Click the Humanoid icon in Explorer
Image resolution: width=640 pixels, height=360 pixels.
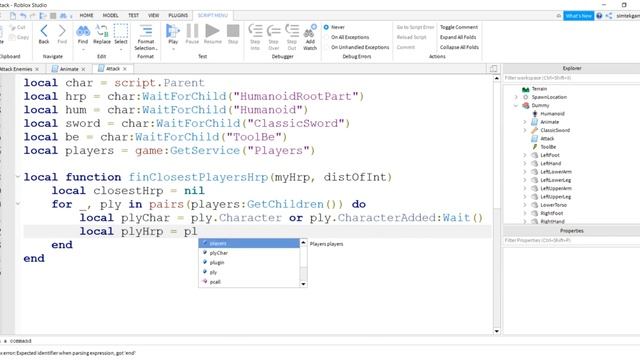(535, 113)
